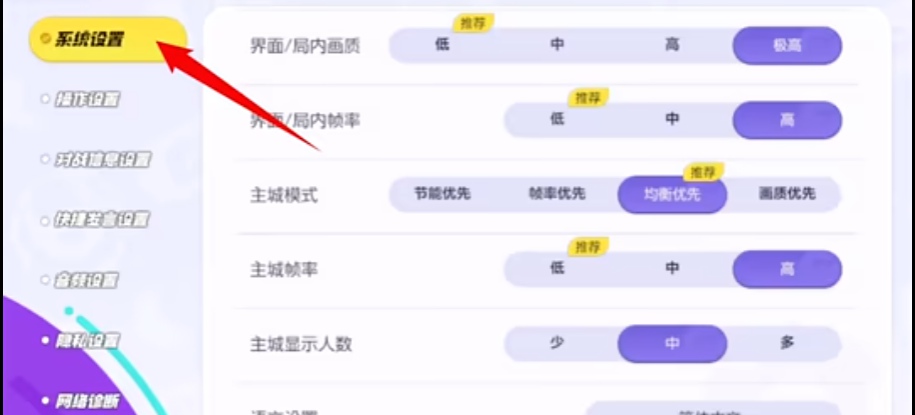This screenshot has width=915, height=415.
Task: Set 主城显示人数 to 少
Action: click(557, 343)
